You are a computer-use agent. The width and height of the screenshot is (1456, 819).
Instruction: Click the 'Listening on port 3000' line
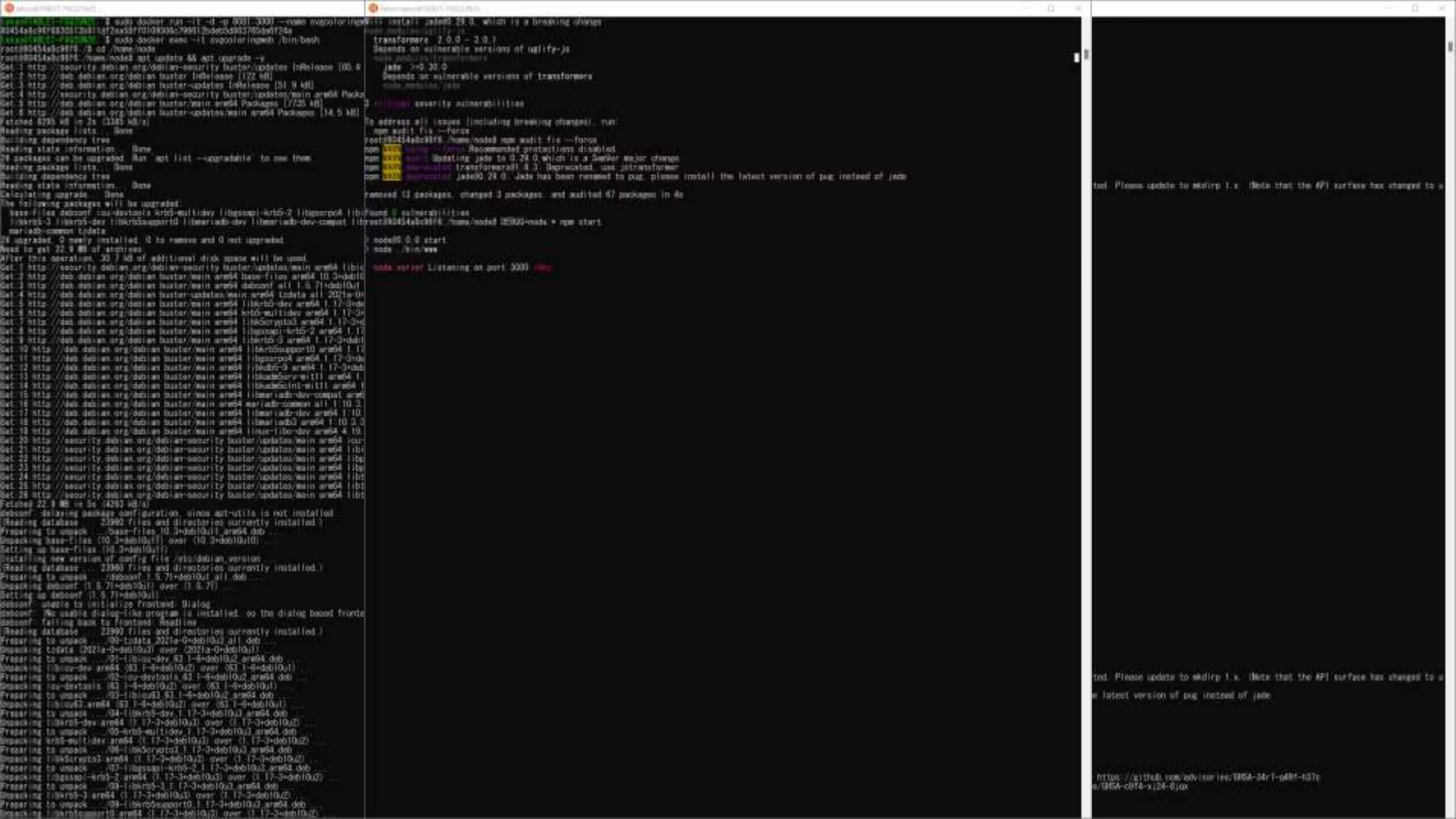(x=462, y=267)
